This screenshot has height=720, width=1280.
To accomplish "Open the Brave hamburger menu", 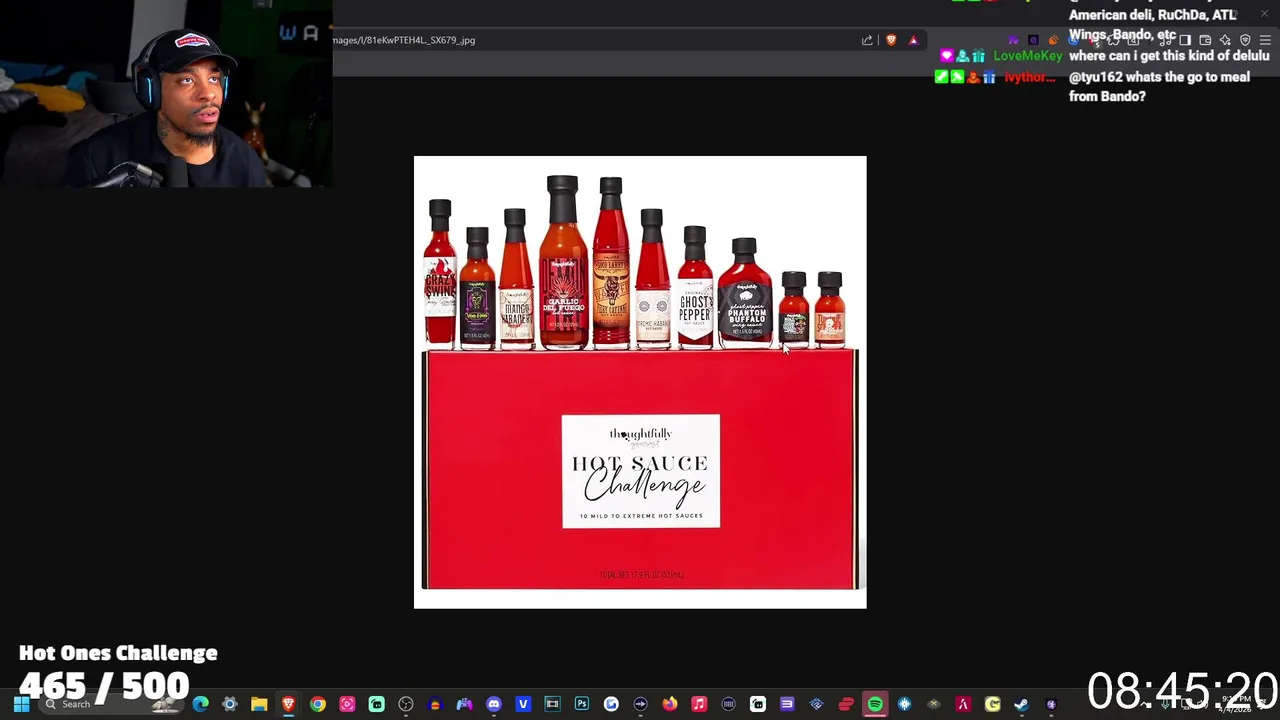I will (1265, 40).
